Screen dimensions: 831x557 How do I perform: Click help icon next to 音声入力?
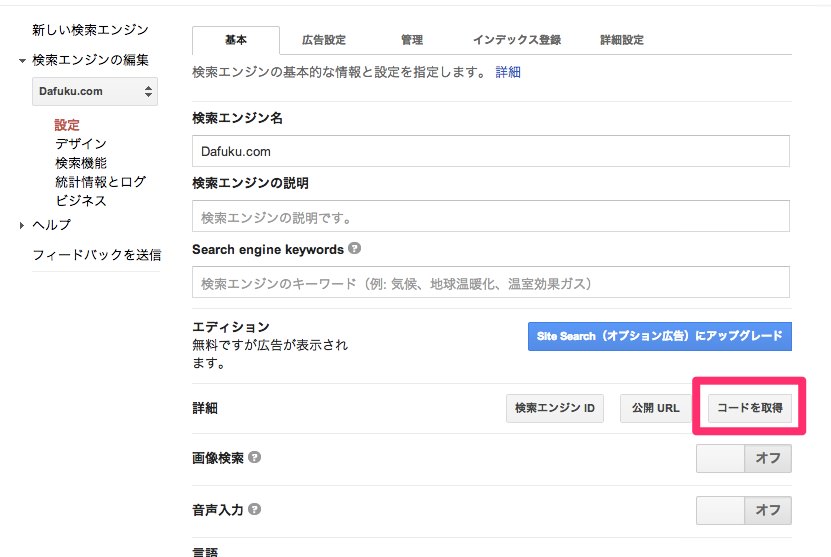[254, 509]
